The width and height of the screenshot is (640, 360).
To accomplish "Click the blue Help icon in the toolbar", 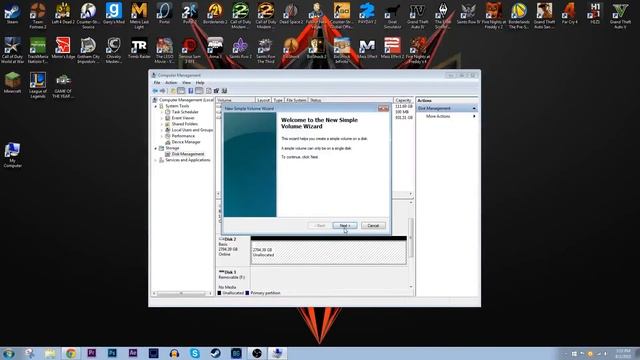I will coord(191,91).
